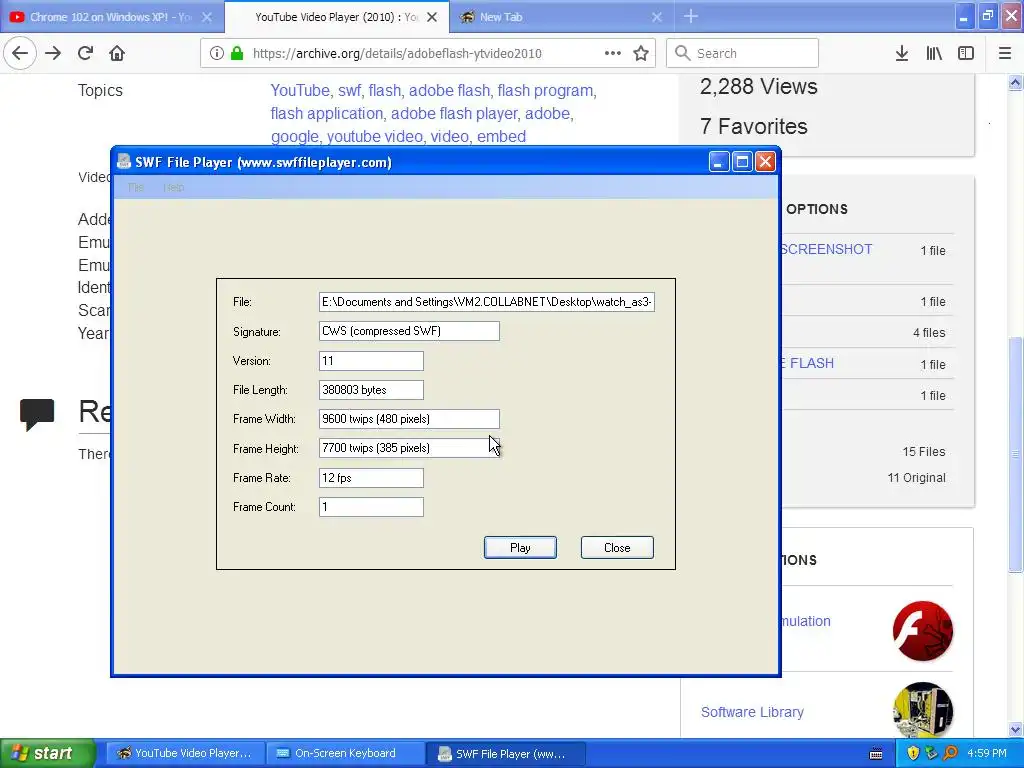Open the Downloads arrow icon
1024x768 pixels.
tap(902, 53)
